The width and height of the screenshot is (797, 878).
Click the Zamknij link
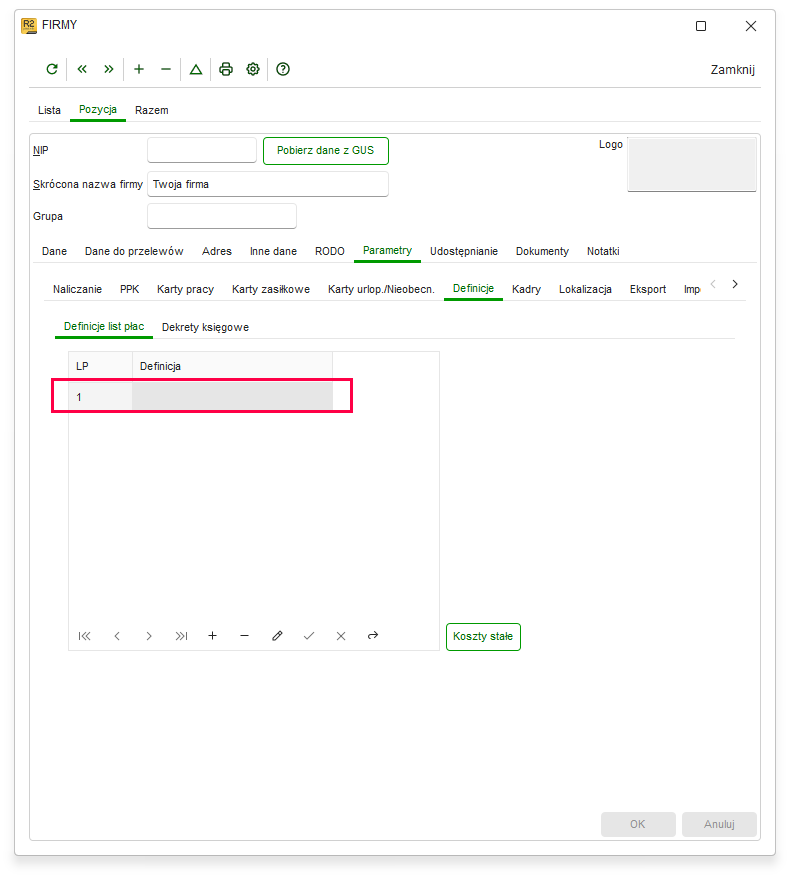click(733, 70)
